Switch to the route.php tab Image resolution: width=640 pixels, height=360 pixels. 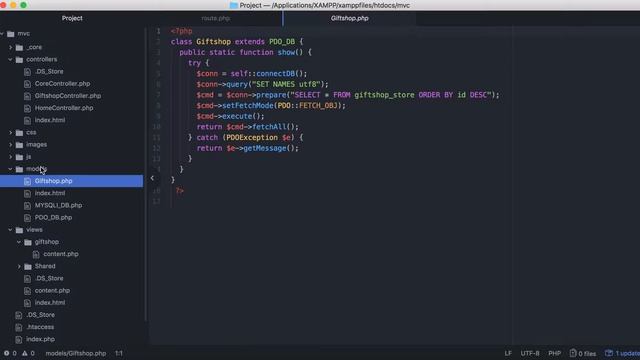tap(216, 18)
